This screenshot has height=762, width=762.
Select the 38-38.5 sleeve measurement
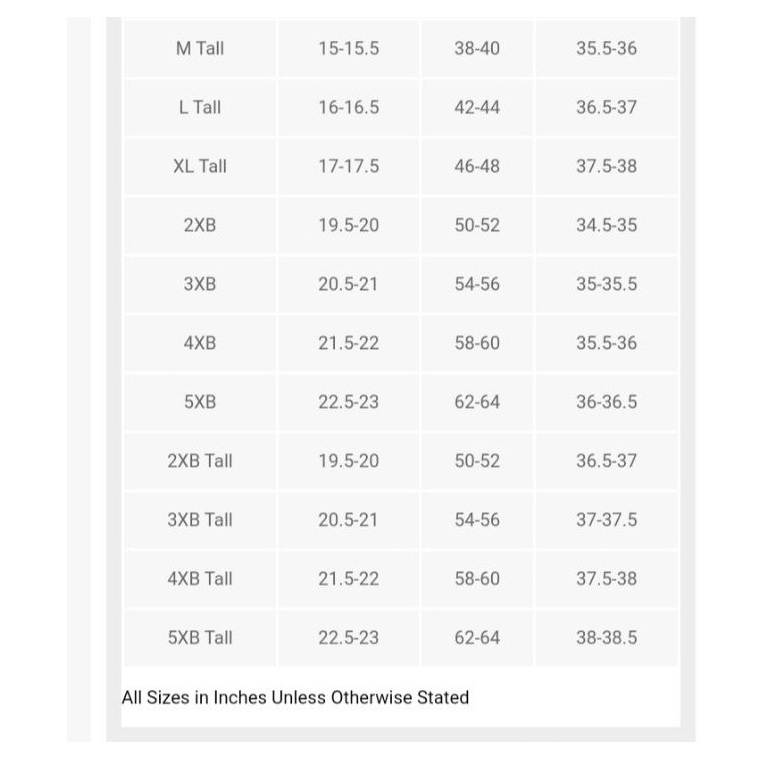tap(606, 637)
